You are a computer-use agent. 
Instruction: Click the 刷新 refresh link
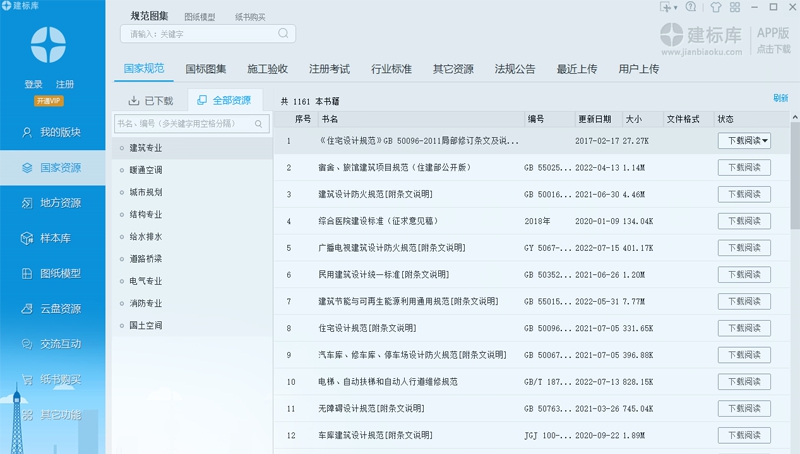tap(780, 98)
